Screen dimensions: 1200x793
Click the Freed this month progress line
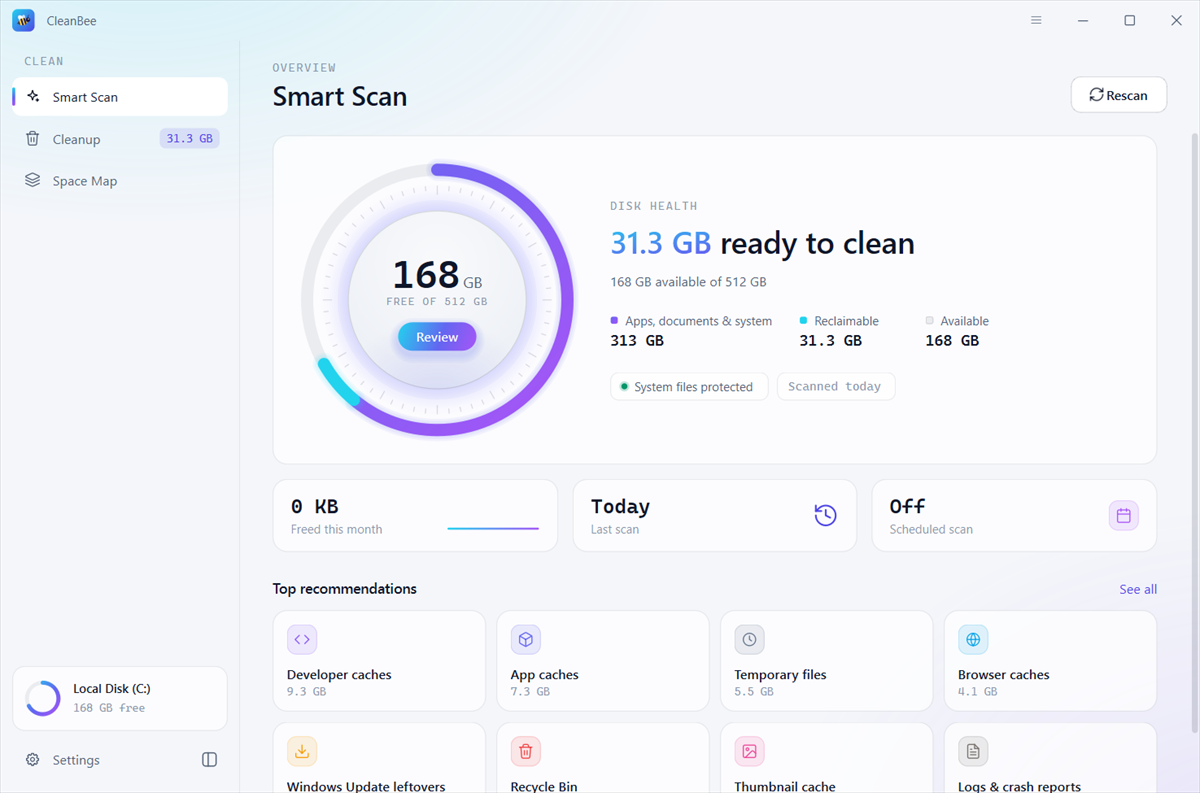[493, 528]
